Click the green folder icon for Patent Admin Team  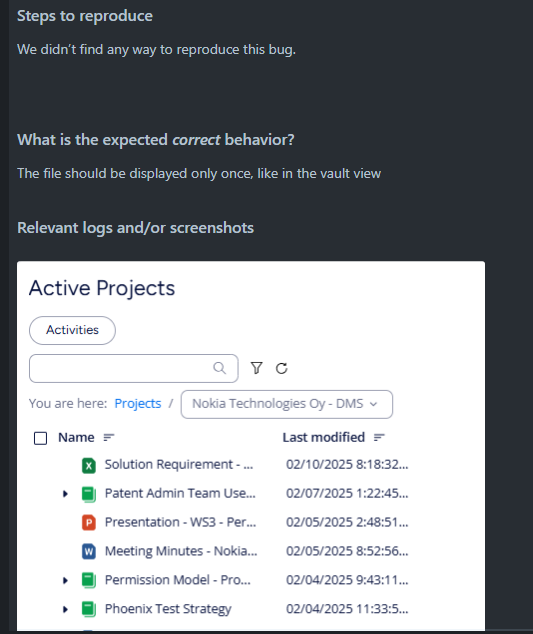click(89, 494)
